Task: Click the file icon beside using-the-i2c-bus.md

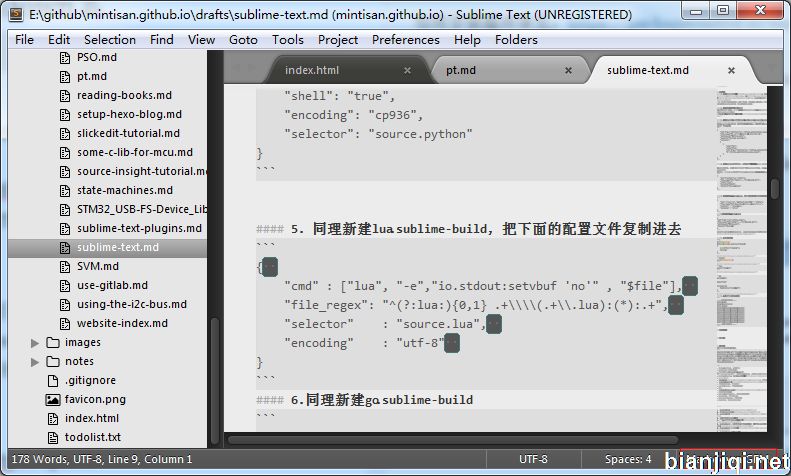Action: 65,305
